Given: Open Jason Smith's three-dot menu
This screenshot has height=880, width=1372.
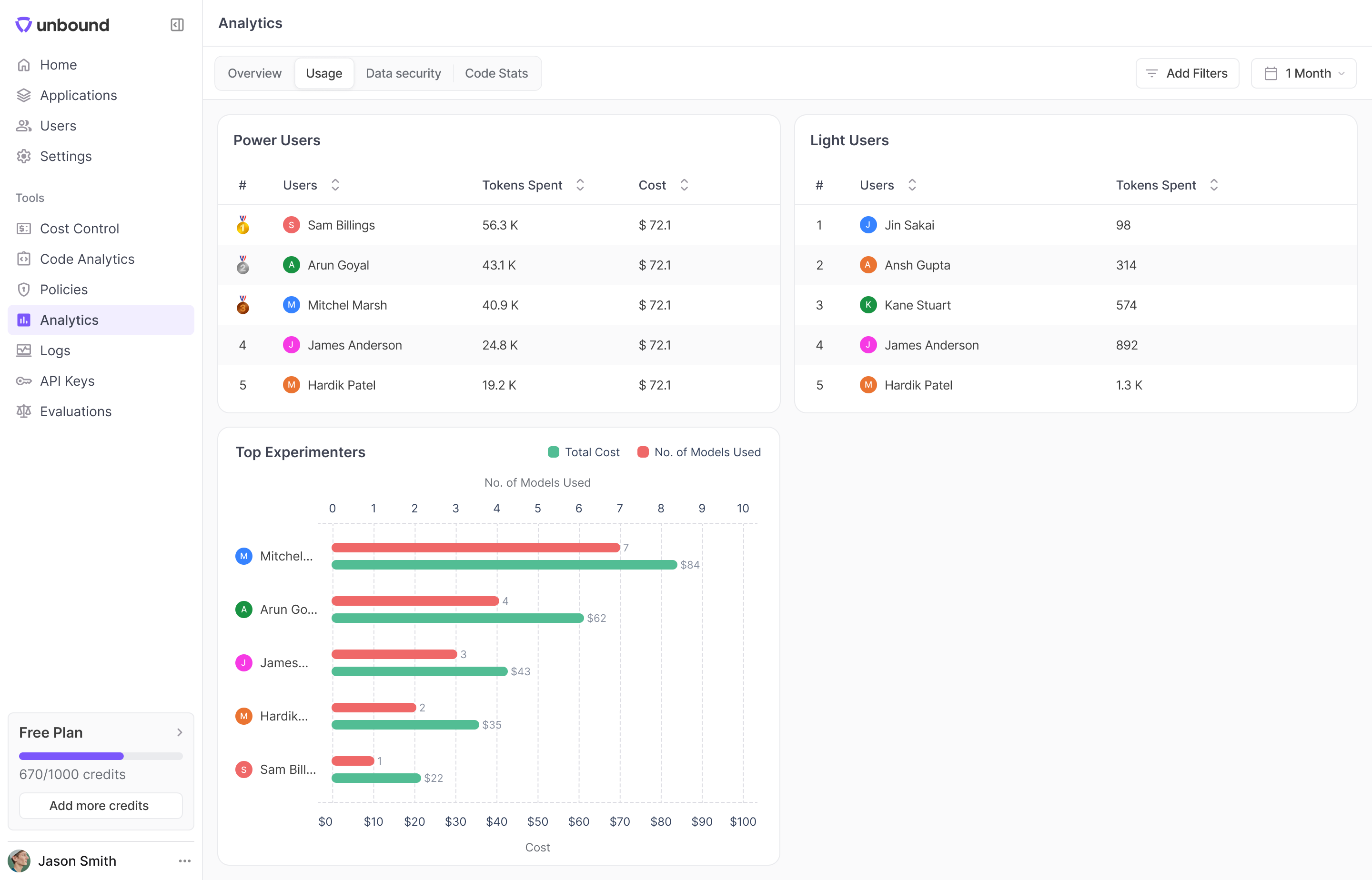Looking at the screenshot, I should [x=184, y=860].
